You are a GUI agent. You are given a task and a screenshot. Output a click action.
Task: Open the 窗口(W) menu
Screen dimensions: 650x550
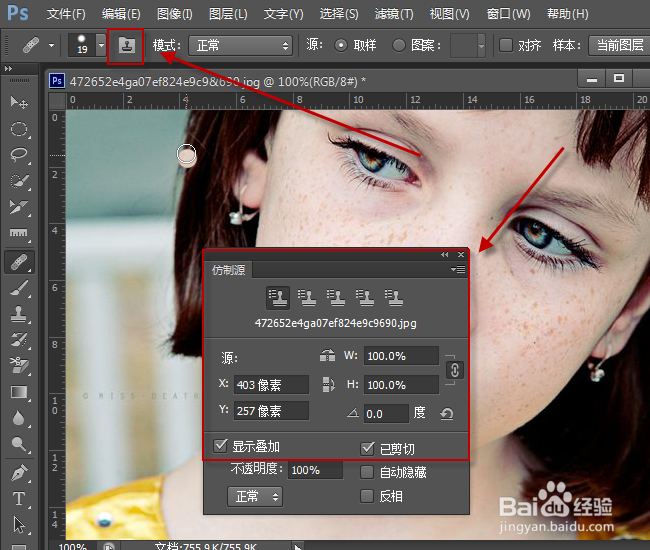(508, 14)
